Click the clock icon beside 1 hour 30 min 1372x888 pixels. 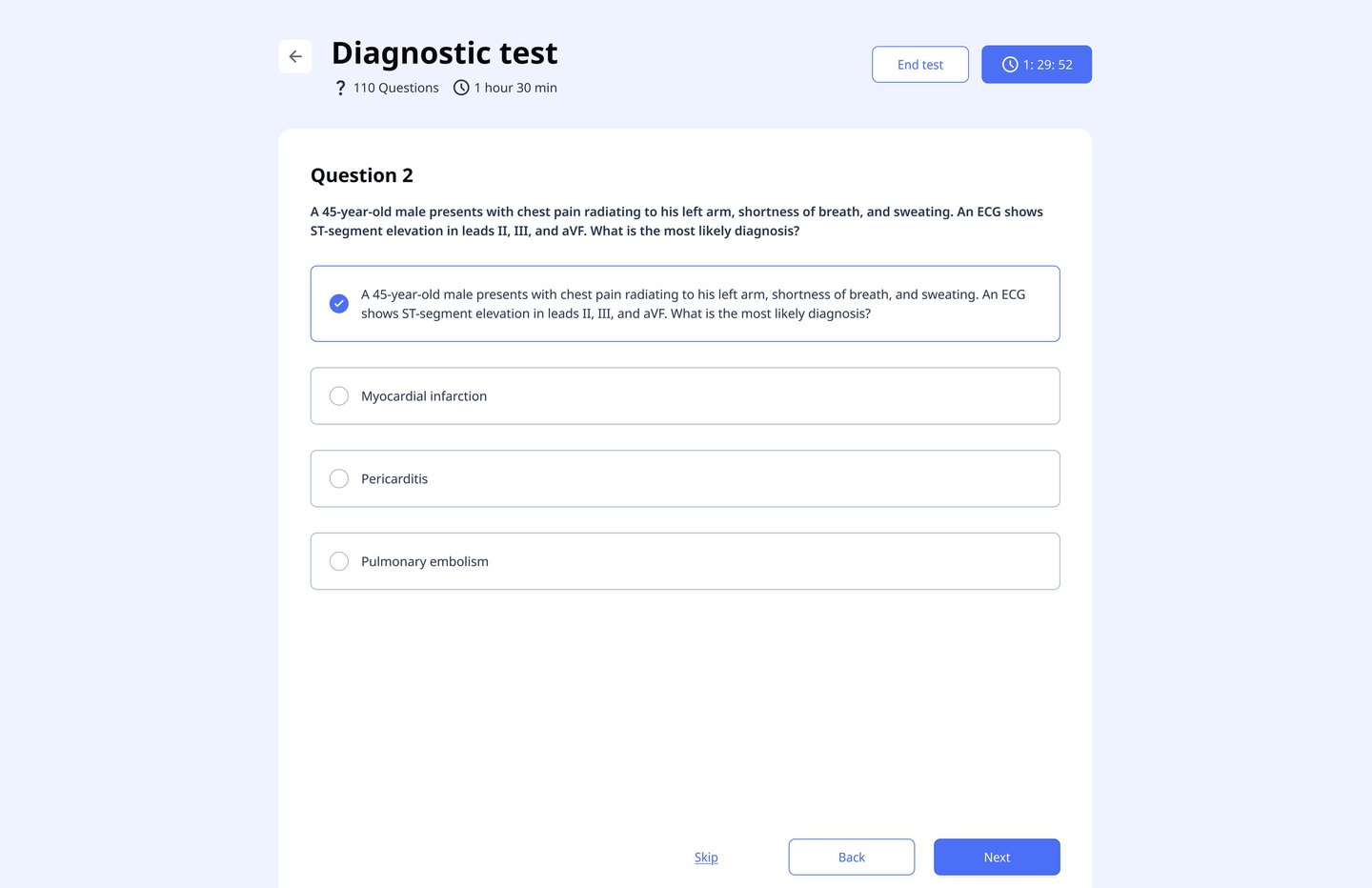tap(461, 88)
